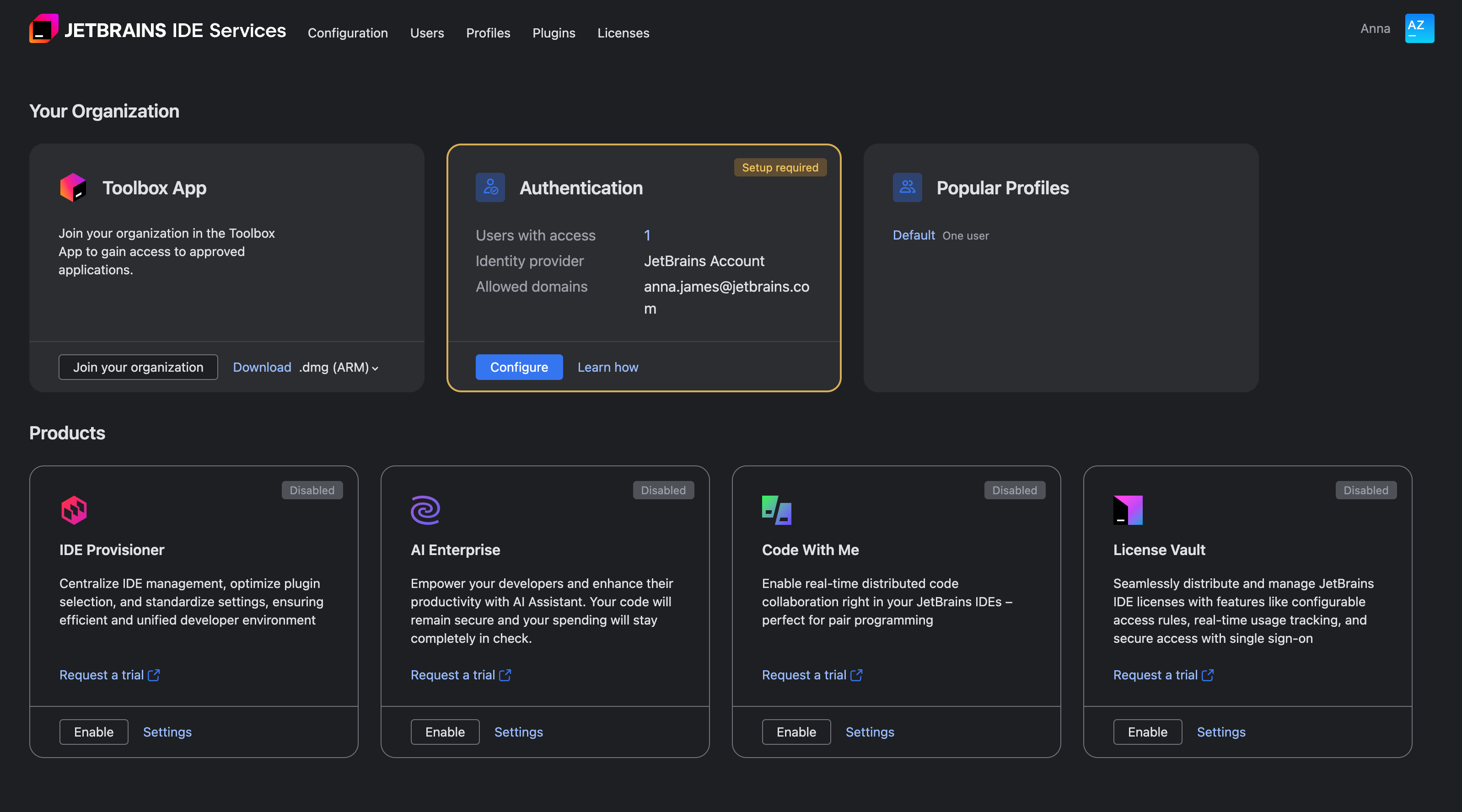The image size is (1462, 812).
Task: Click Join your organization
Action: tap(138, 367)
